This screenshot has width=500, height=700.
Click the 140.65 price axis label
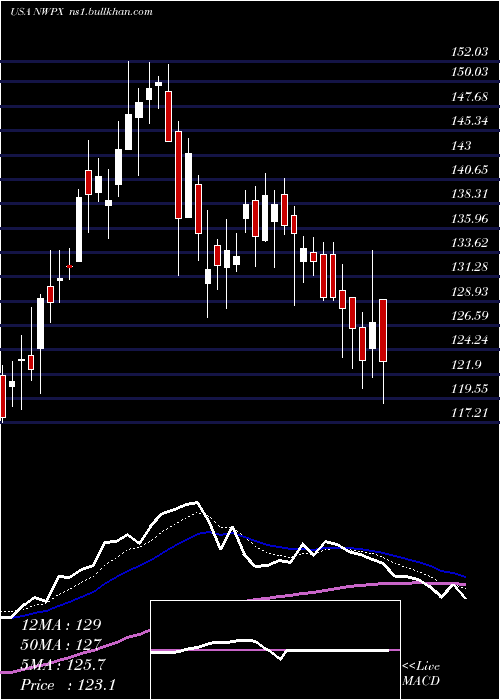(x=469, y=170)
